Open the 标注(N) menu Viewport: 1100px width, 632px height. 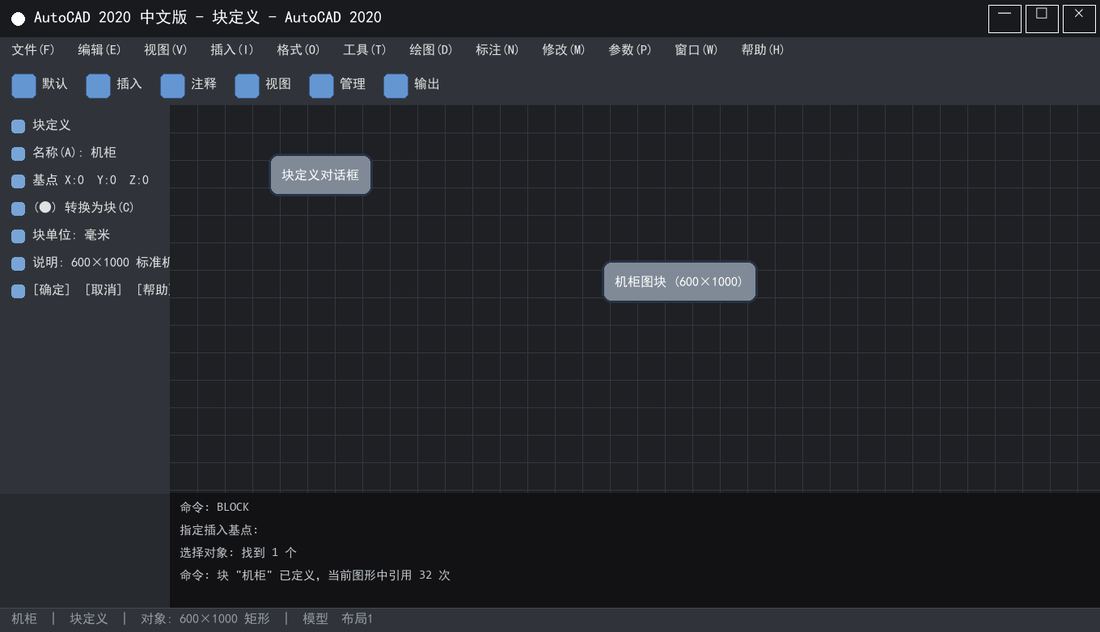[497, 50]
